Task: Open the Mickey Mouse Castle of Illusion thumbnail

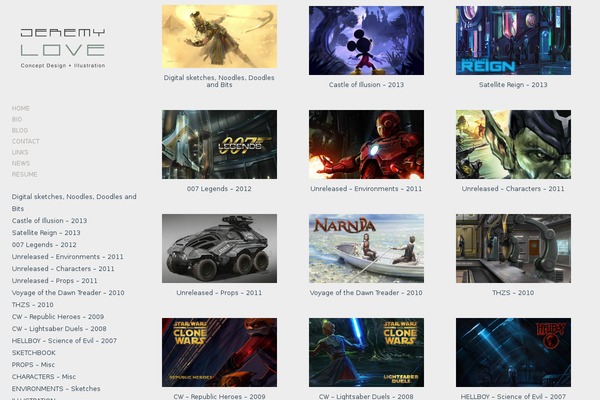Action: coord(366,40)
